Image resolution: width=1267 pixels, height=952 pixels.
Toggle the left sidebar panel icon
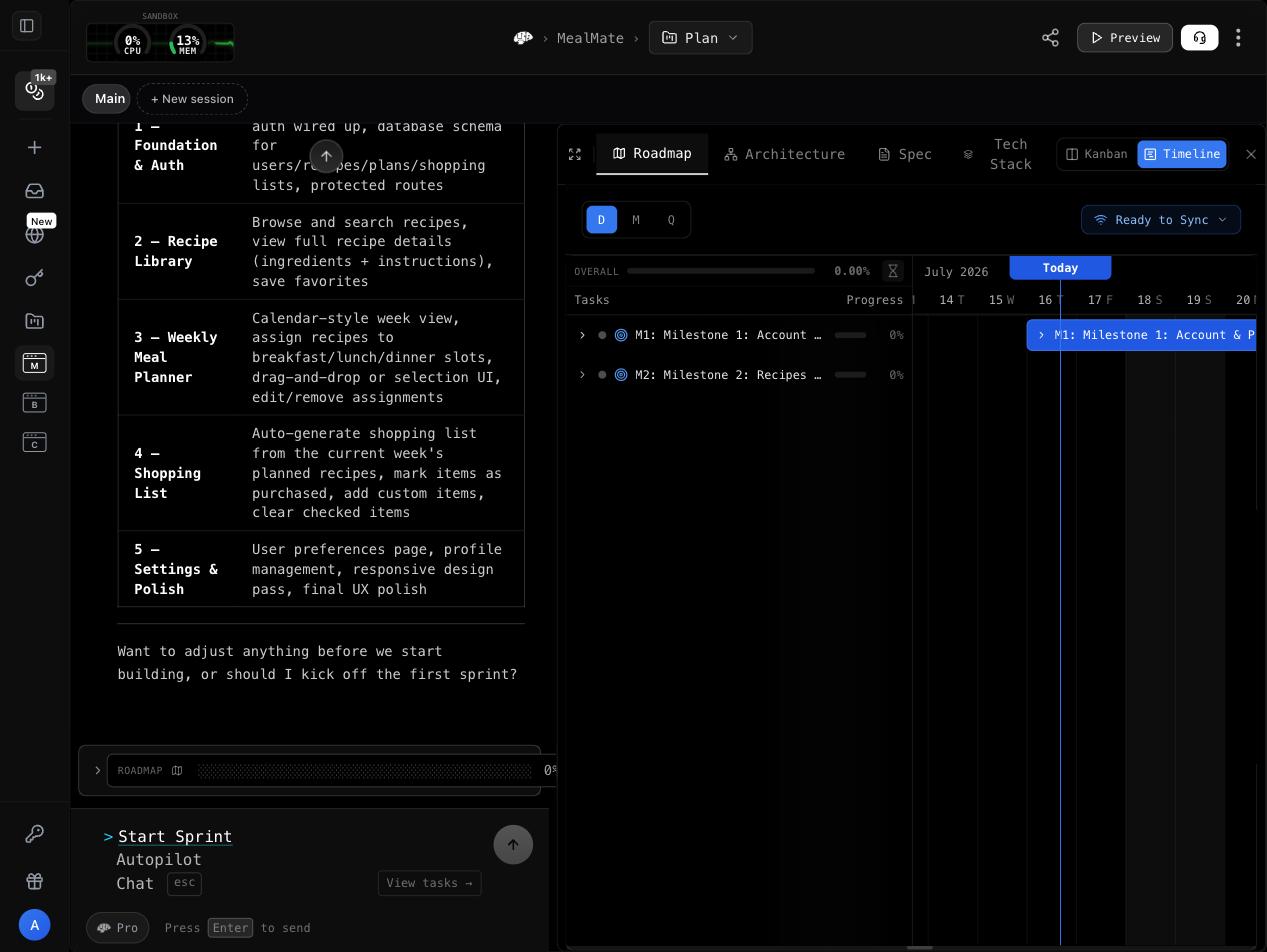pyautogui.click(x=27, y=26)
